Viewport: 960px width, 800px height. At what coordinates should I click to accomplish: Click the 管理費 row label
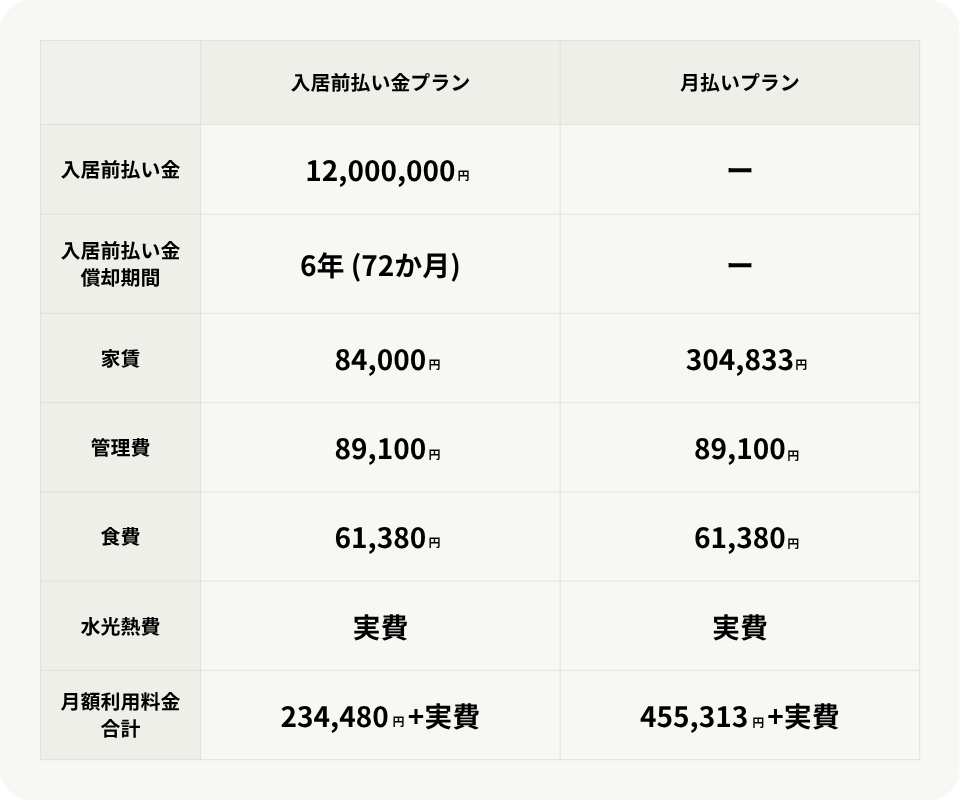point(120,448)
